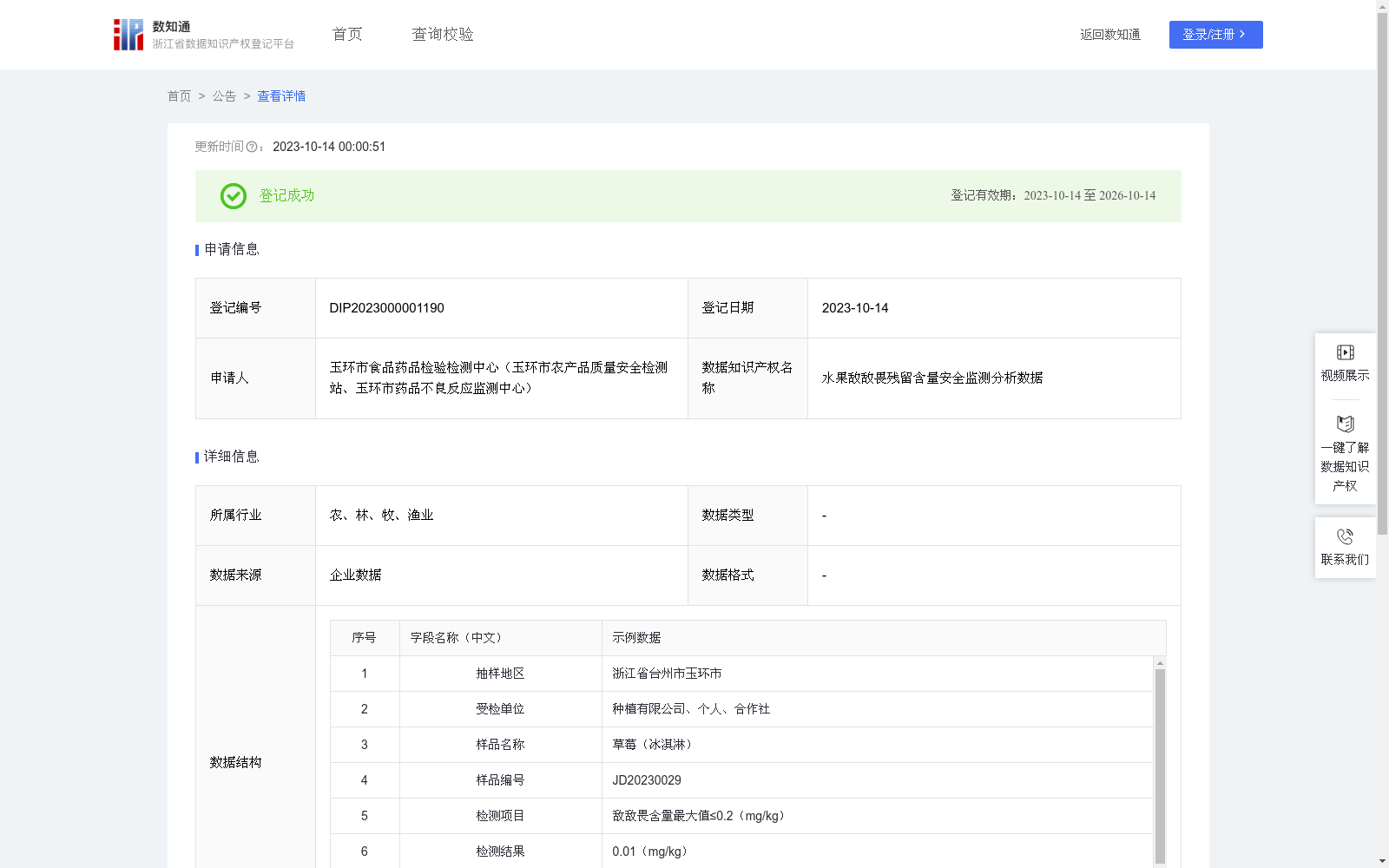Click the update time 2023-10-14 00:00:51
Image resolution: width=1389 pixels, height=868 pixels.
click(x=329, y=147)
